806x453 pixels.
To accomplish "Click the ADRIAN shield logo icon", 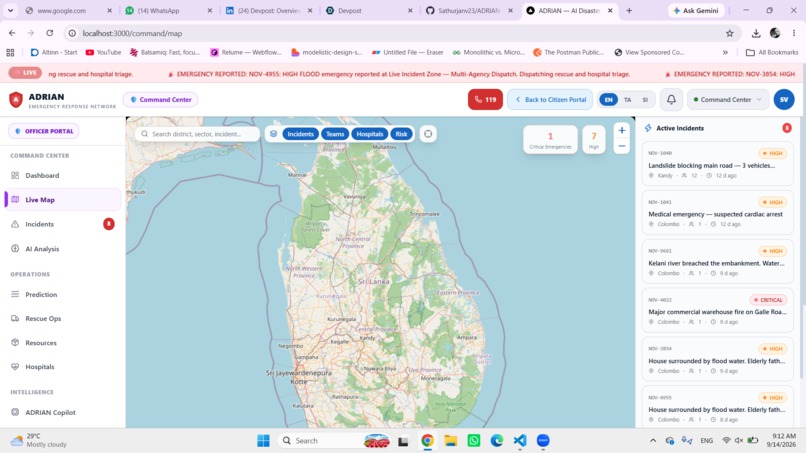I will point(16,99).
